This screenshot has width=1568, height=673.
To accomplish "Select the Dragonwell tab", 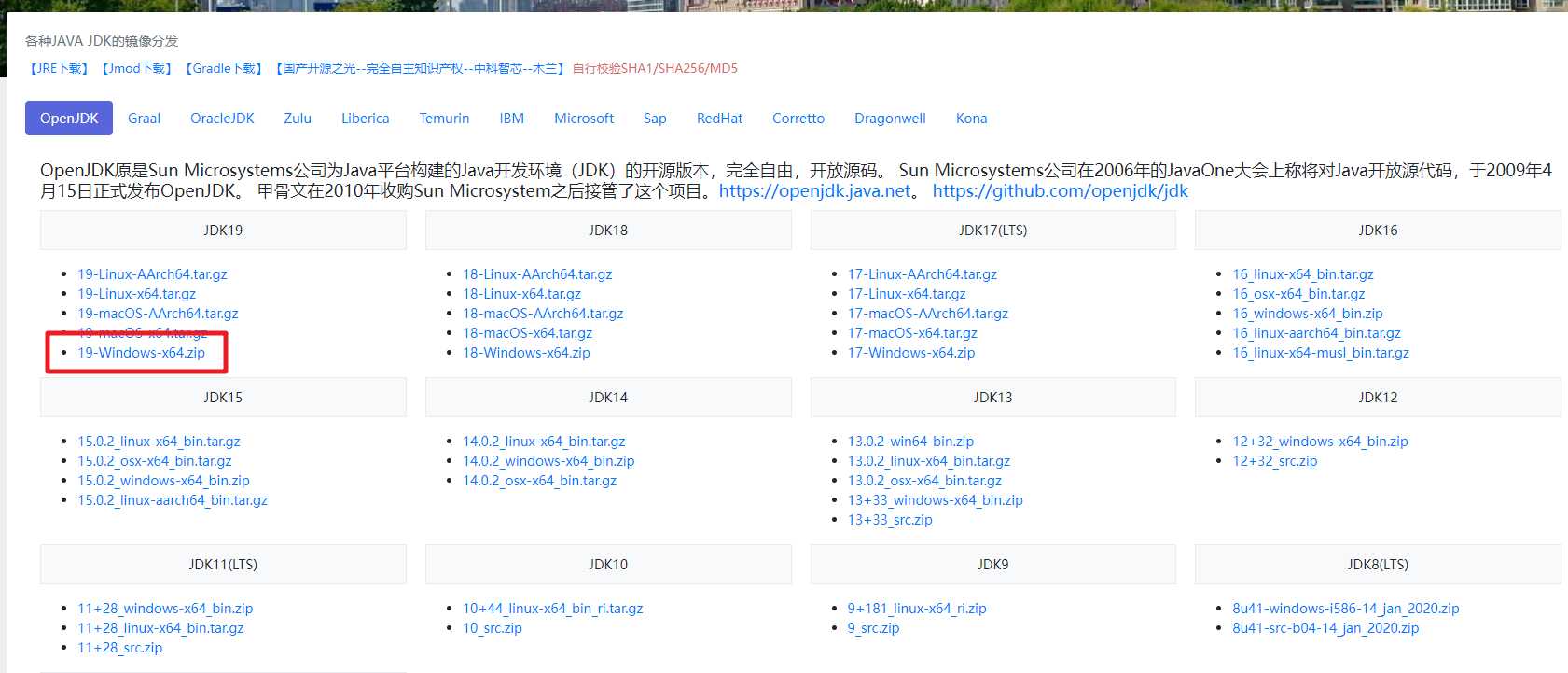I will click(x=890, y=119).
